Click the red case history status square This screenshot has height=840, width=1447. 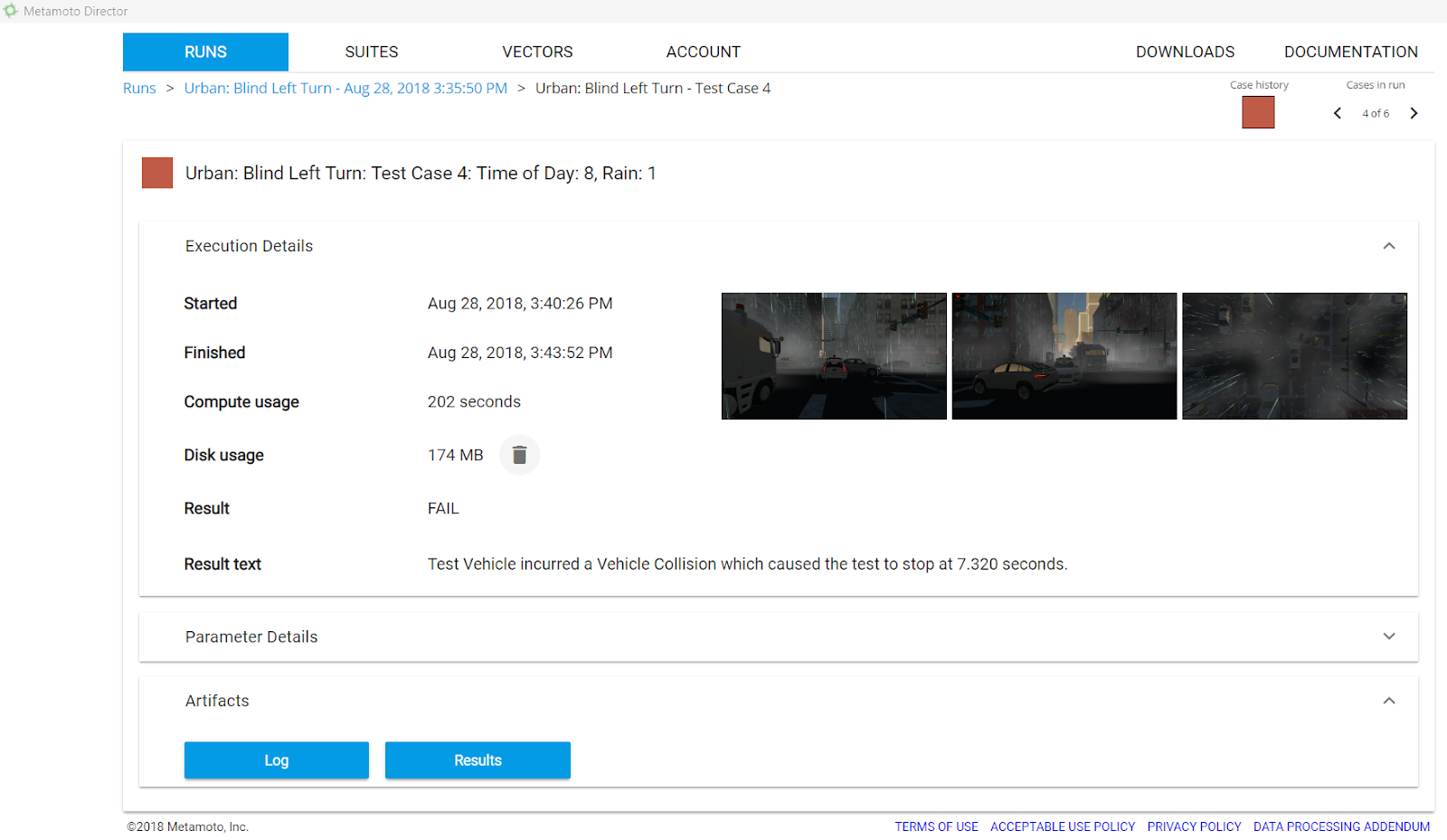[x=1258, y=112]
